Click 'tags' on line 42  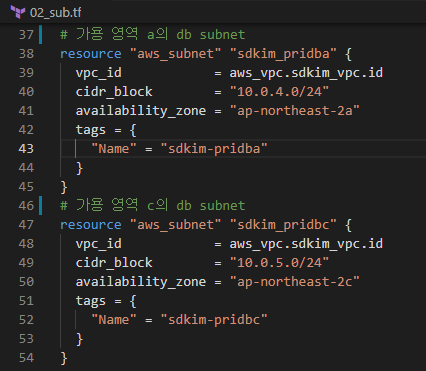point(91,130)
